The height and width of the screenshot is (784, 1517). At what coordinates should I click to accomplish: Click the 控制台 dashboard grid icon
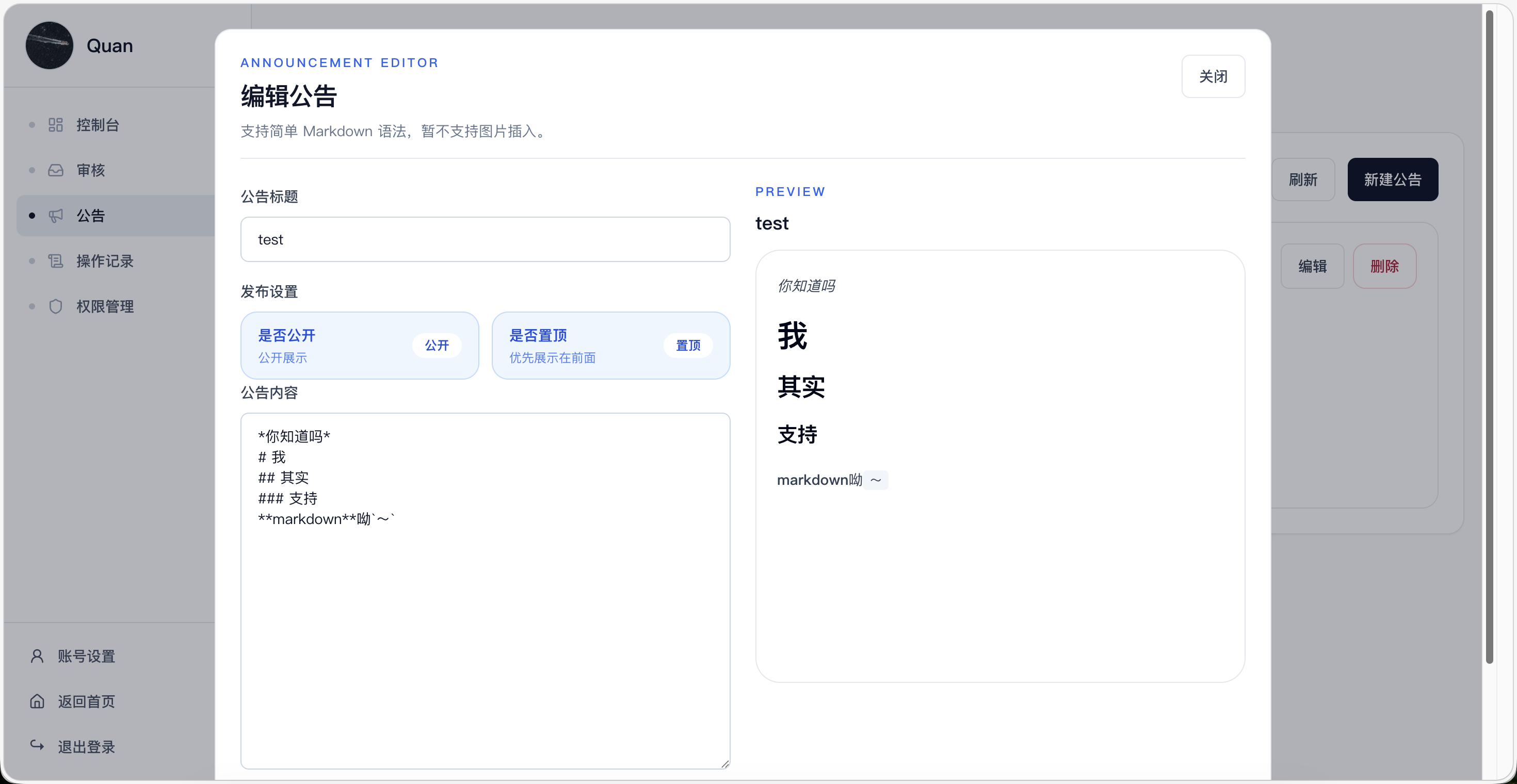(55, 125)
